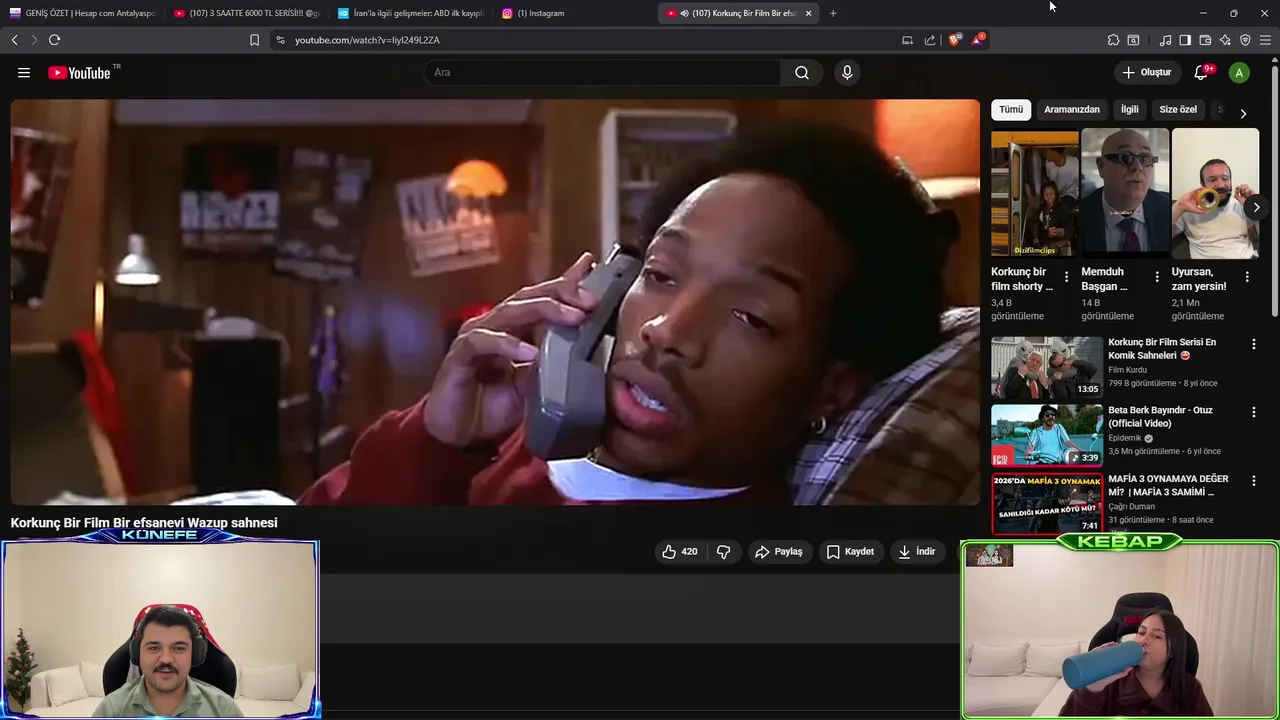Click the share page icon in address bar
This screenshot has width=1280, height=720.
click(930, 40)
